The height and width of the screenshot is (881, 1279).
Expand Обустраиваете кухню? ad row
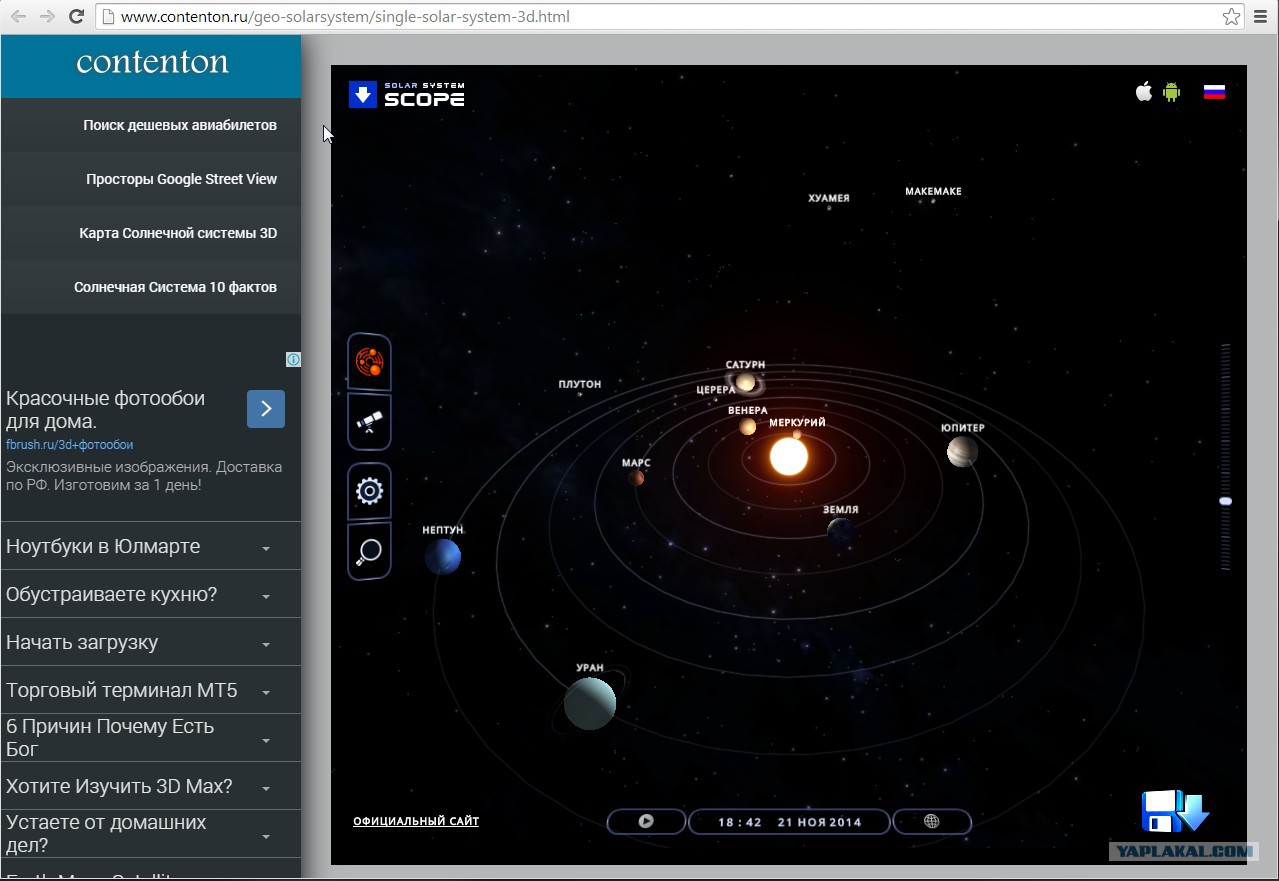tap(151, 594)
